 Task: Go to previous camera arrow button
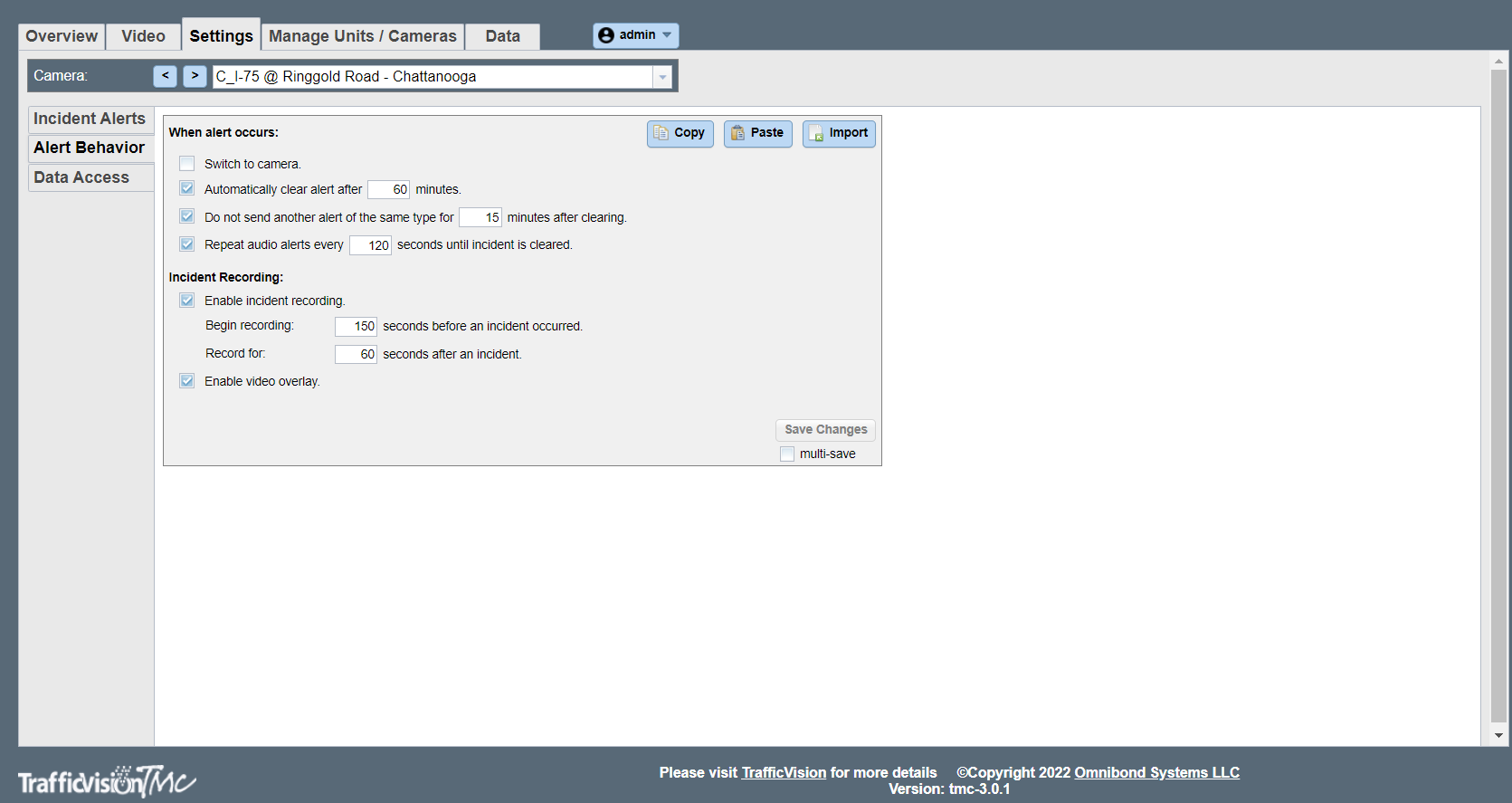point(165,76)
